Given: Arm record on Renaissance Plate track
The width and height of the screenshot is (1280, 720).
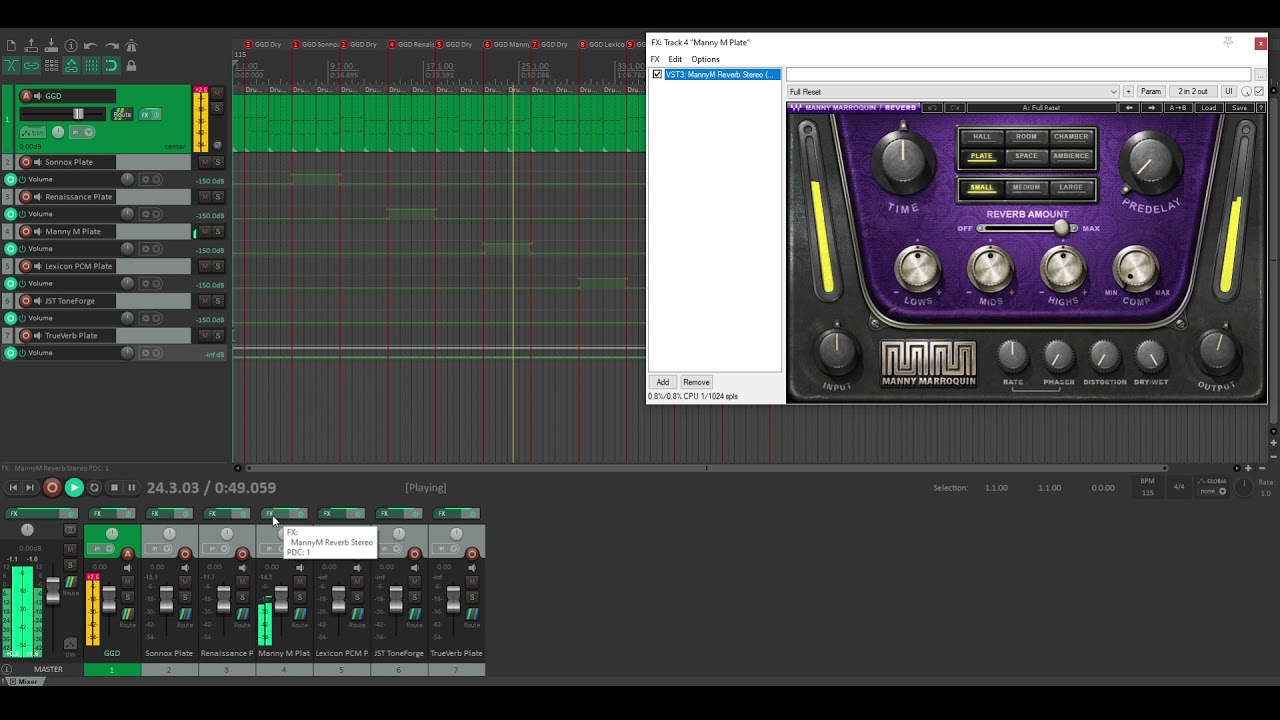Looking at the screenshot, I should point(26,197).
